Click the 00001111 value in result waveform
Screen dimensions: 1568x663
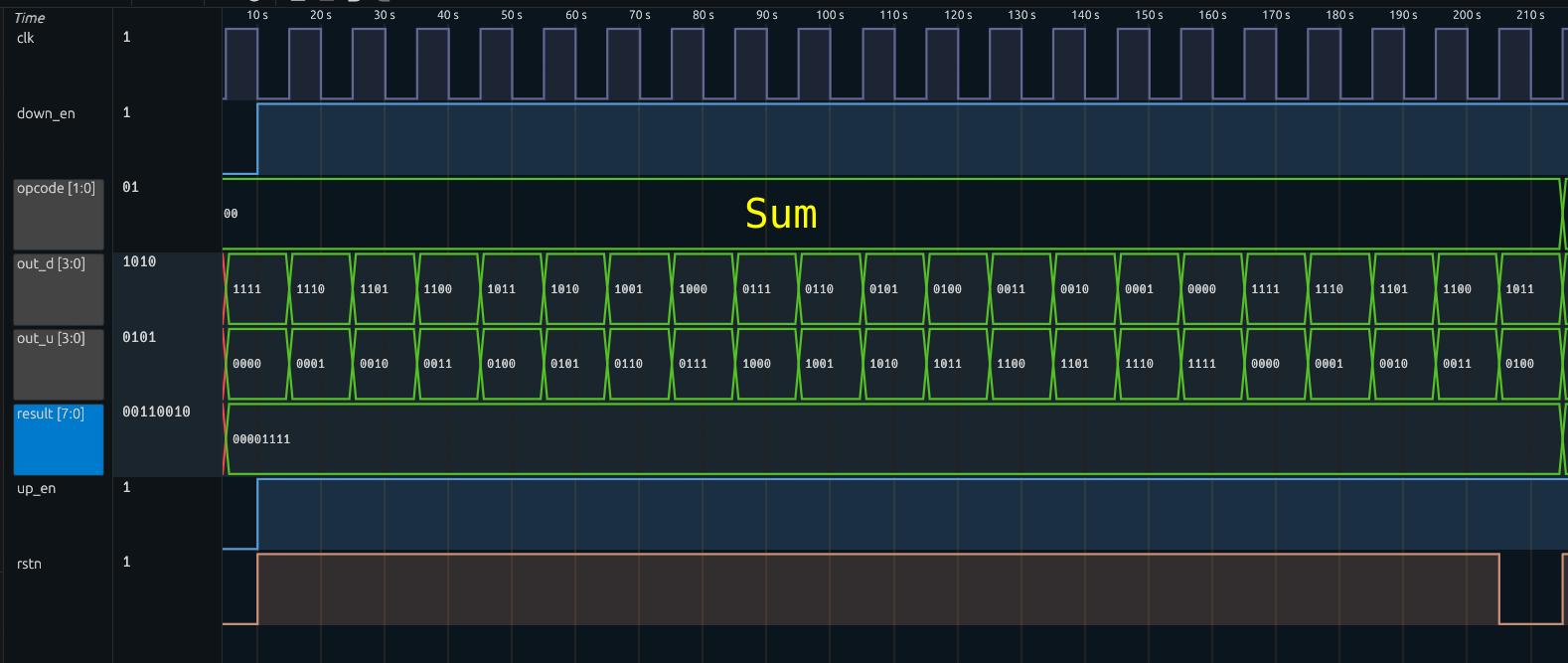[x=261, y=439]
